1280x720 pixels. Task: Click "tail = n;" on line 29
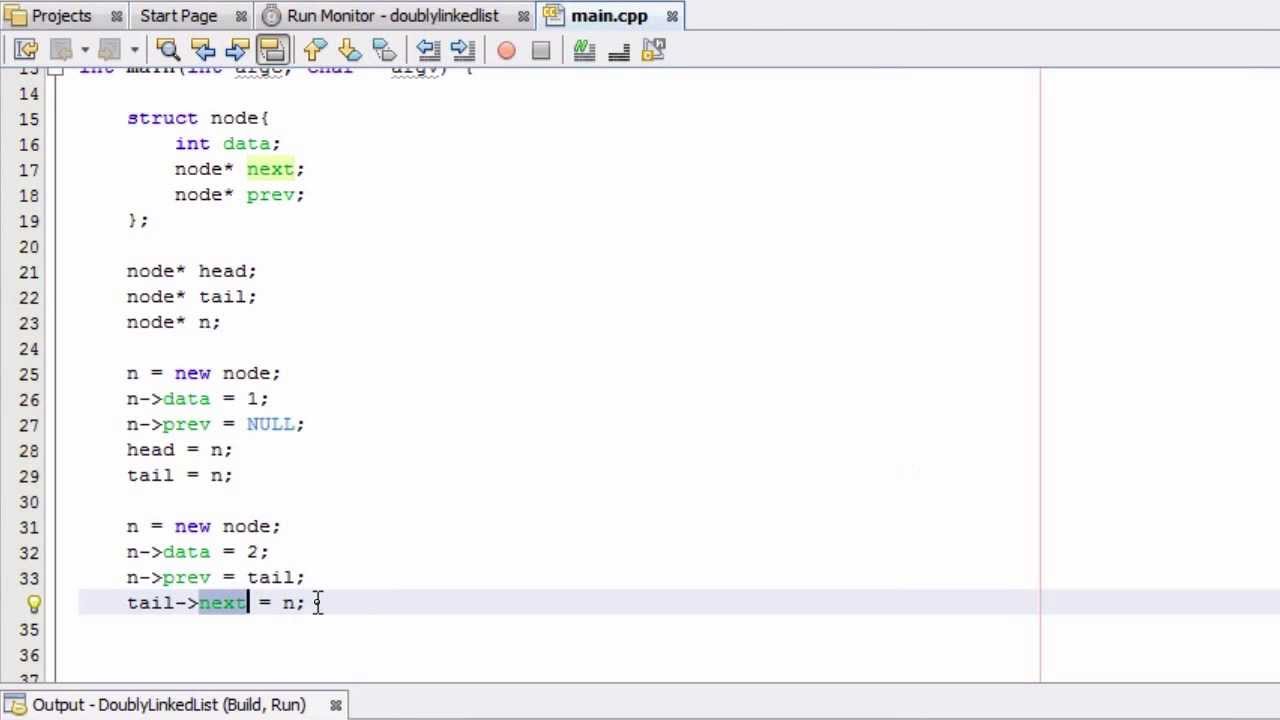(180, 475)
